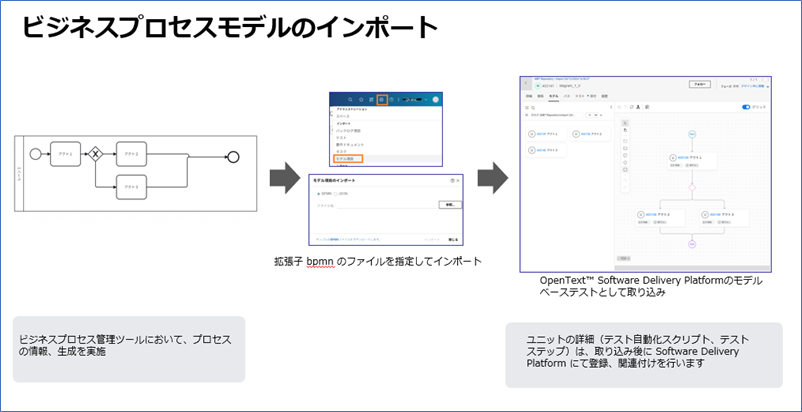
Task: Switch to the Model tab
Action: click(552, 96)
